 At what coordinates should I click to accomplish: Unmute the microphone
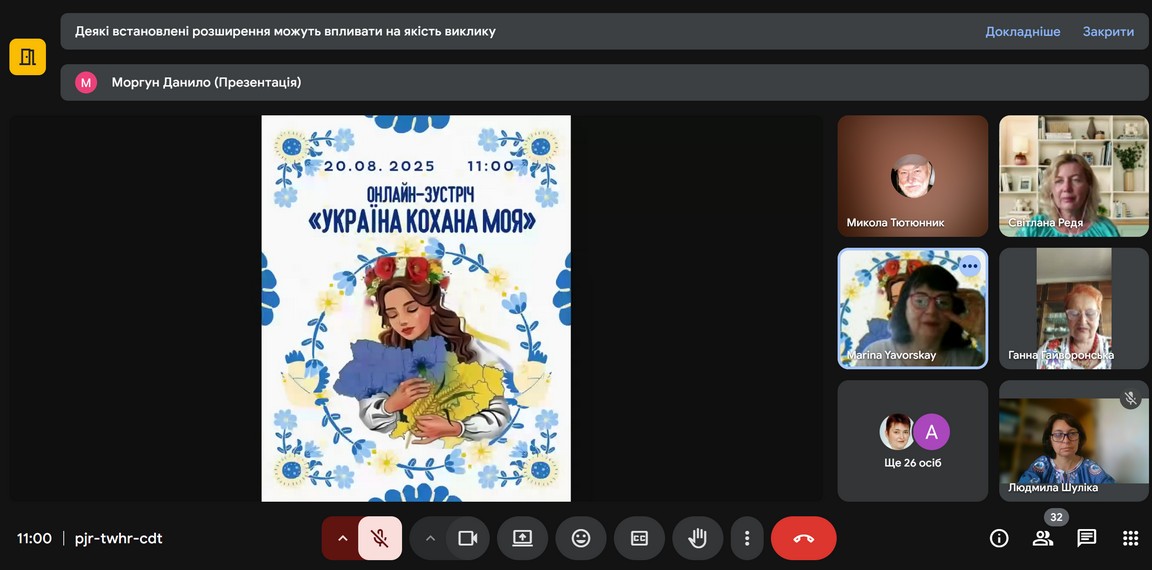coord(380,538)
